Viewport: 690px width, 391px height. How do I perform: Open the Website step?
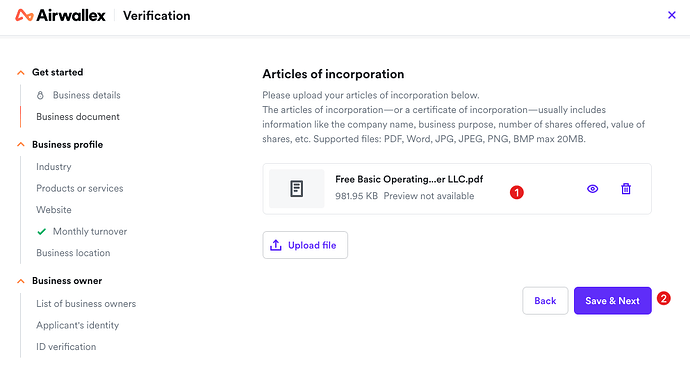tap(54, 210)
